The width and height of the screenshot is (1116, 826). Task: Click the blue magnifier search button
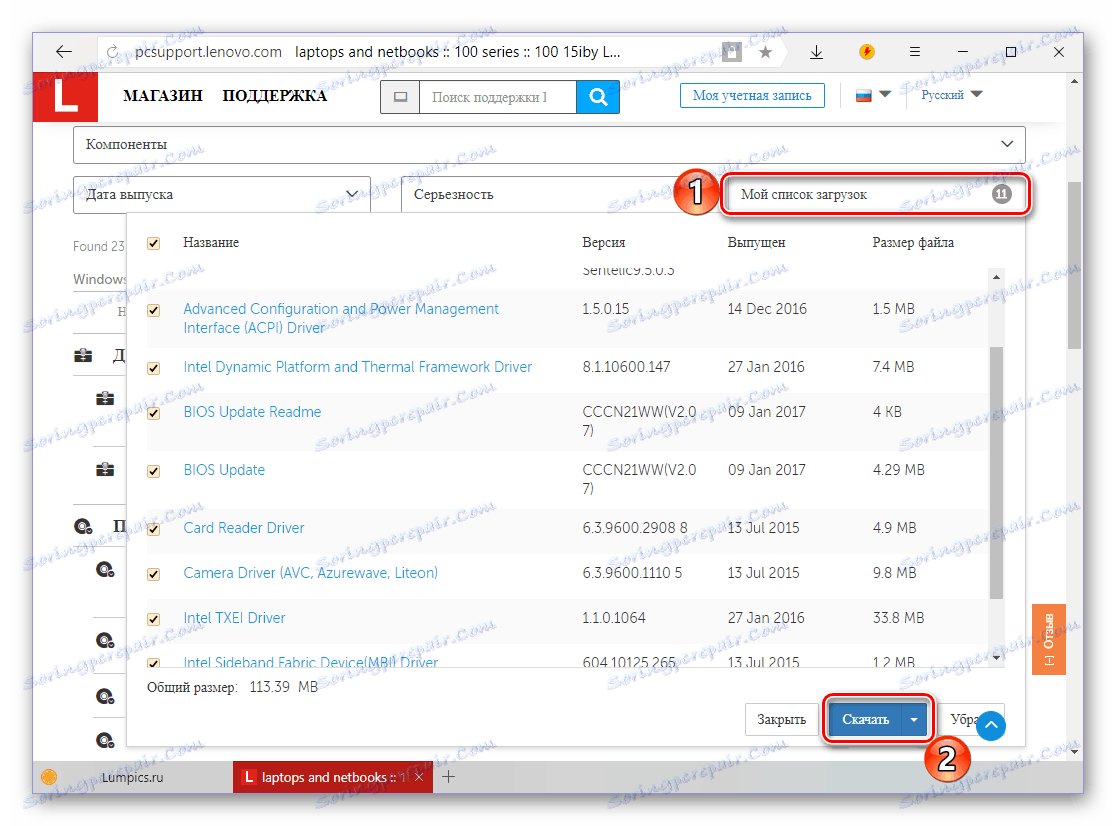coord(598,97)
